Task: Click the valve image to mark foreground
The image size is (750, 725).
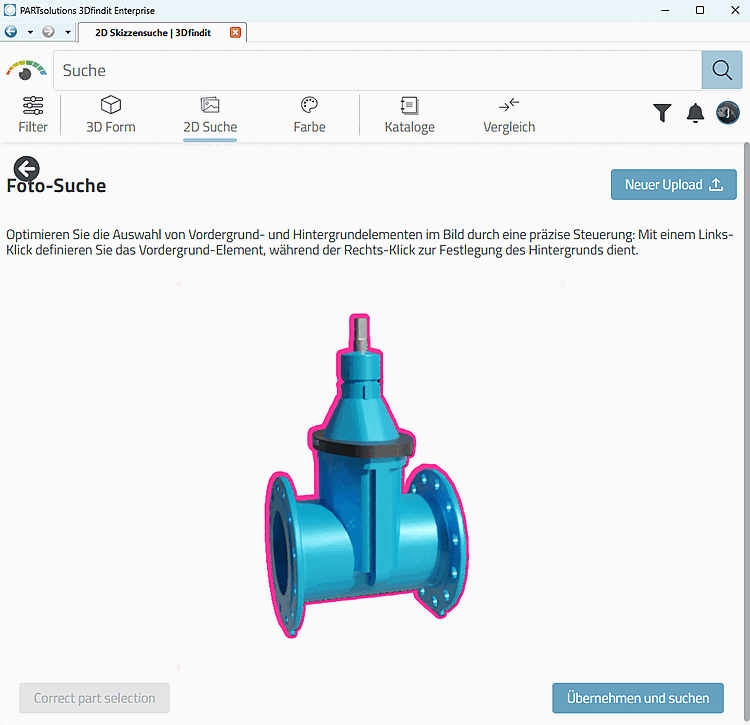Action: (366, 476)
